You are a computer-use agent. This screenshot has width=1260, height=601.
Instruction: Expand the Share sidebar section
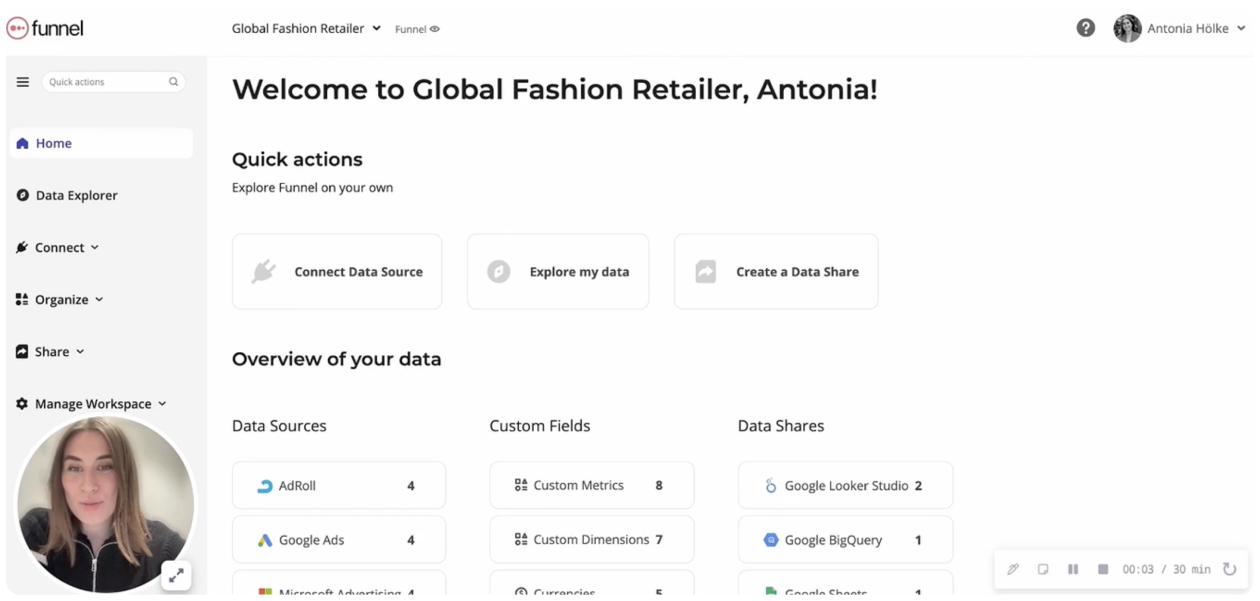[x=50, y=351]
